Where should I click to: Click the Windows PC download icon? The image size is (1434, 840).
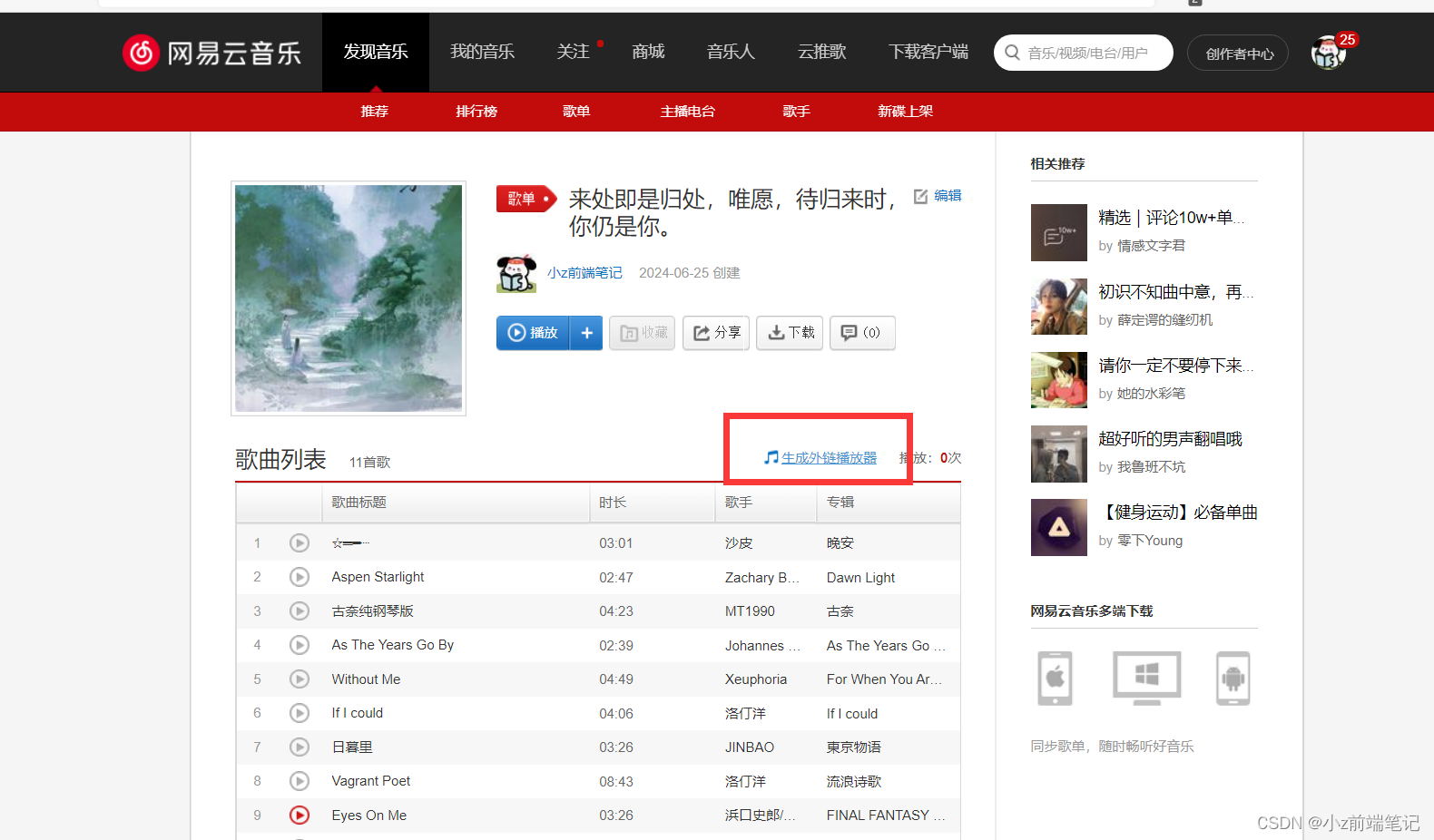[x=1147, y=678]
